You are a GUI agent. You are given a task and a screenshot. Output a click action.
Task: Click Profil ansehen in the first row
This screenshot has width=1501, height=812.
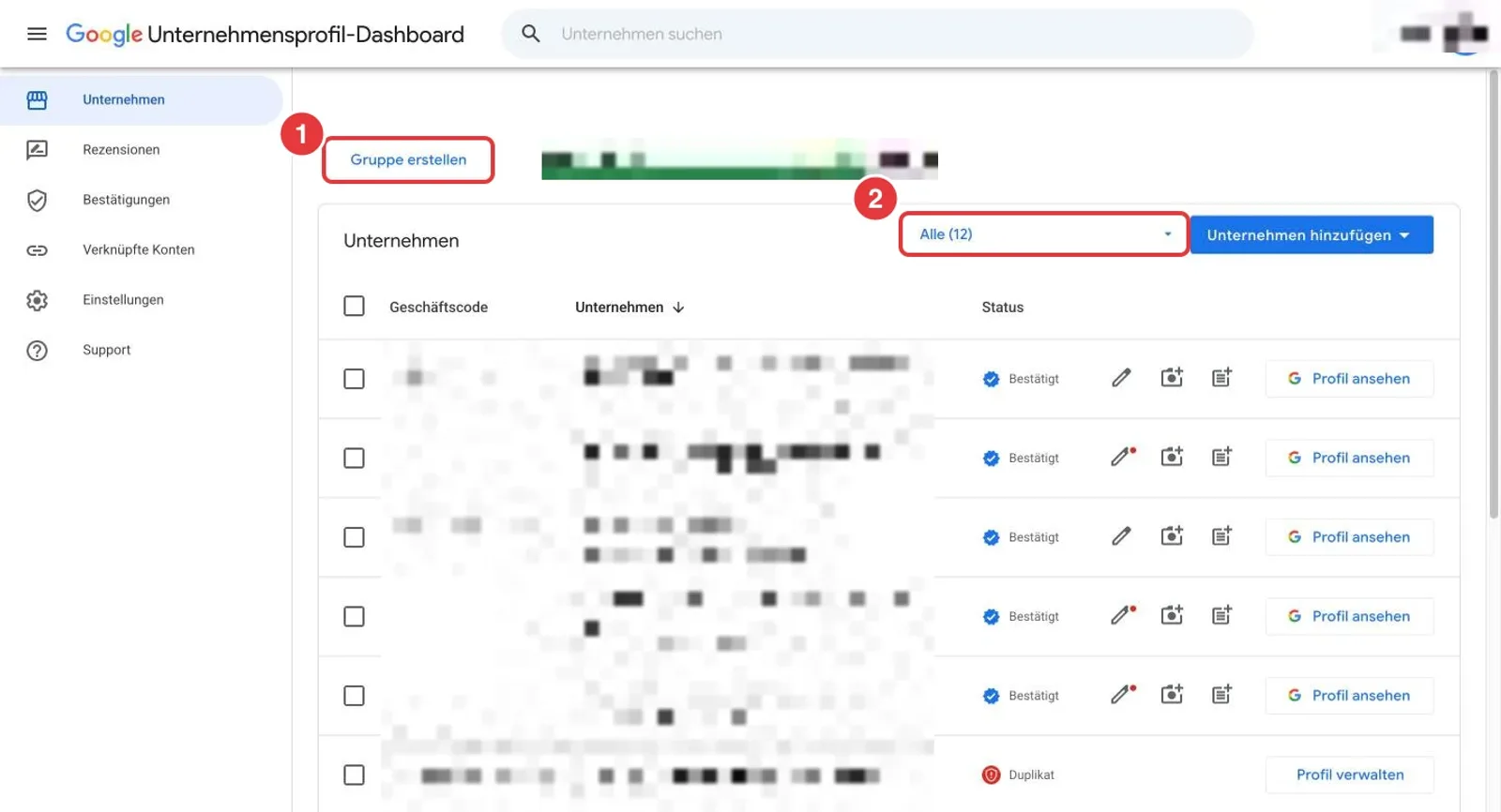[x=1349, y=379]
